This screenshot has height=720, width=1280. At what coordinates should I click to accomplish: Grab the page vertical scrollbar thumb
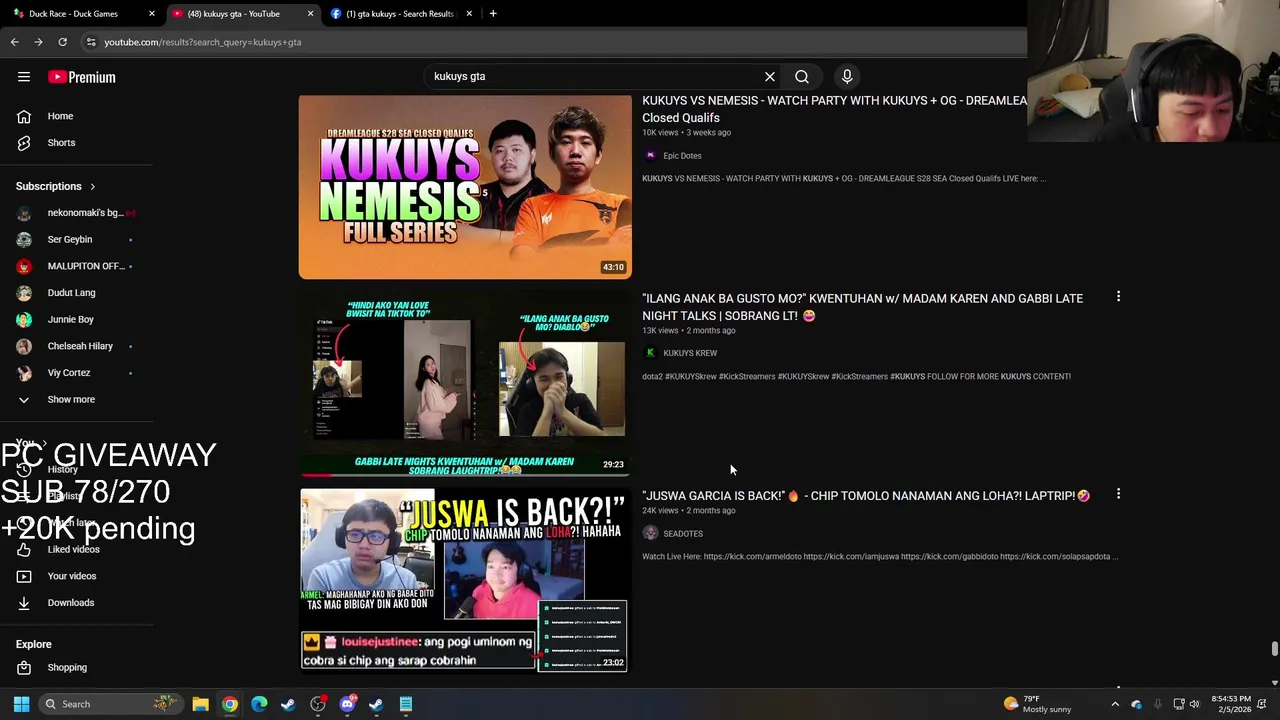click(x=1275, y=649)
